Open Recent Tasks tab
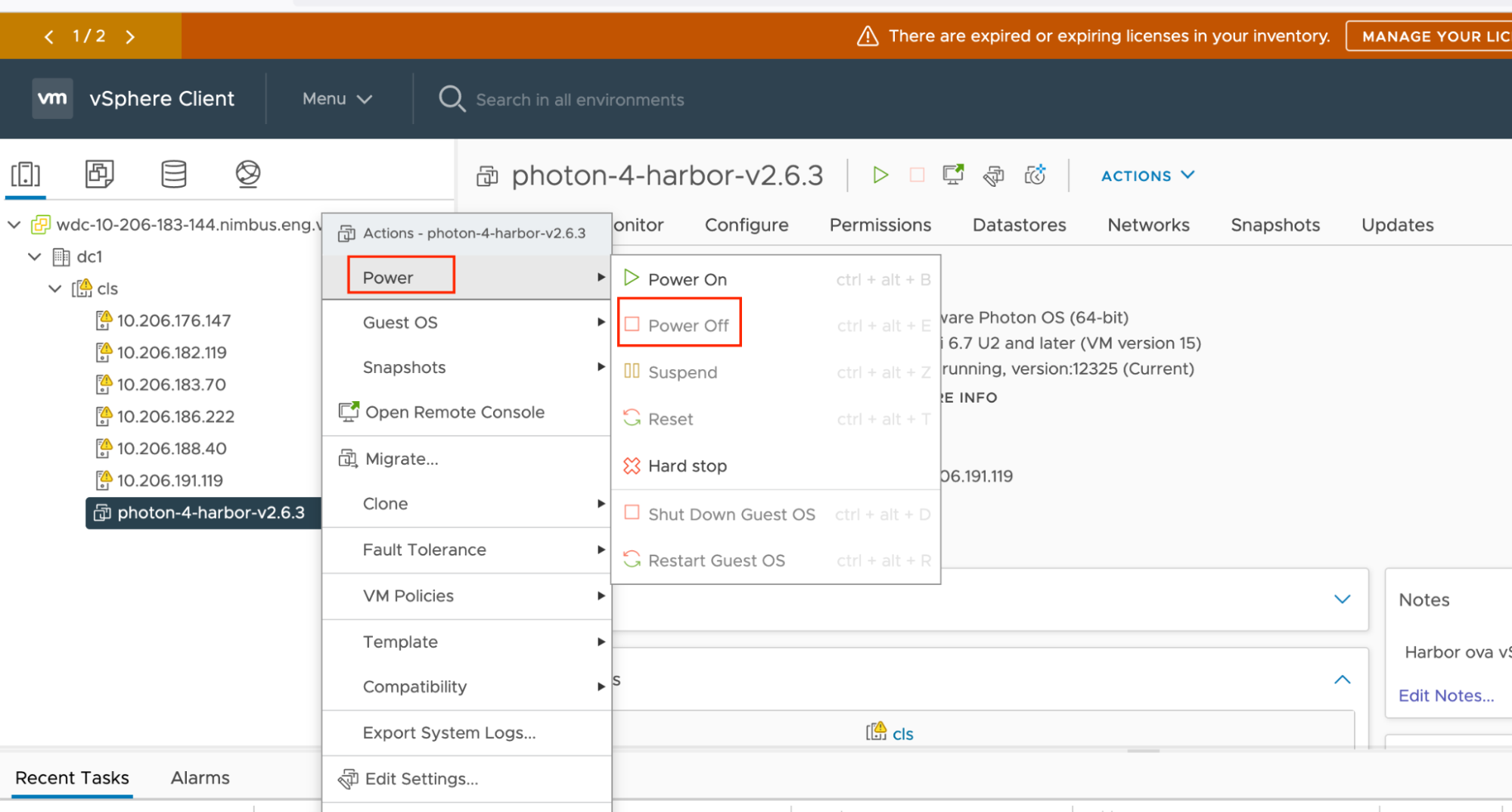Image resolution: width=1512 pixels, height=812 pixels. pos(72,778)
